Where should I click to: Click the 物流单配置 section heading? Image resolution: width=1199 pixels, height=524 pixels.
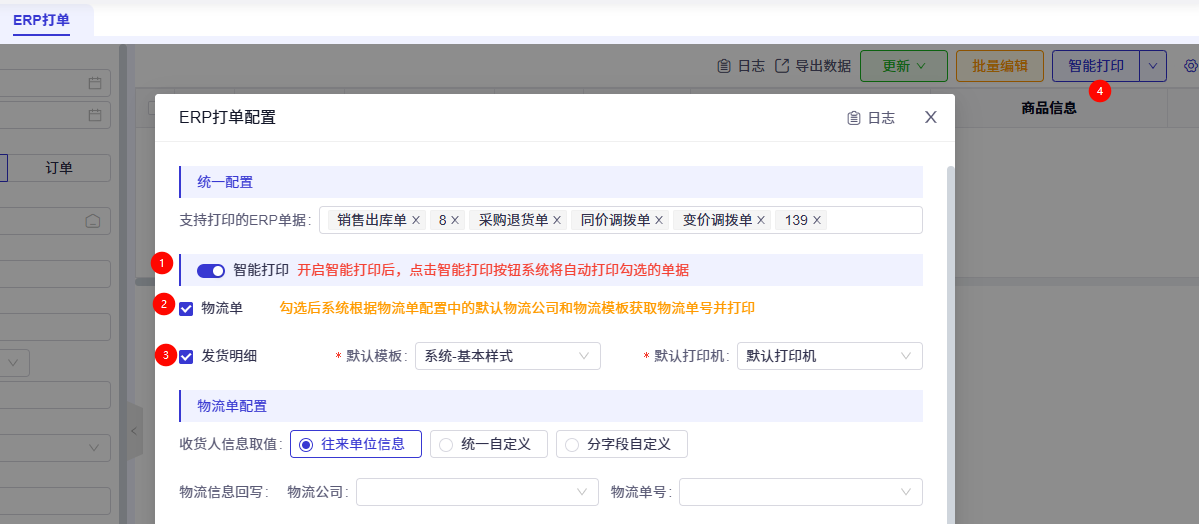232,405
